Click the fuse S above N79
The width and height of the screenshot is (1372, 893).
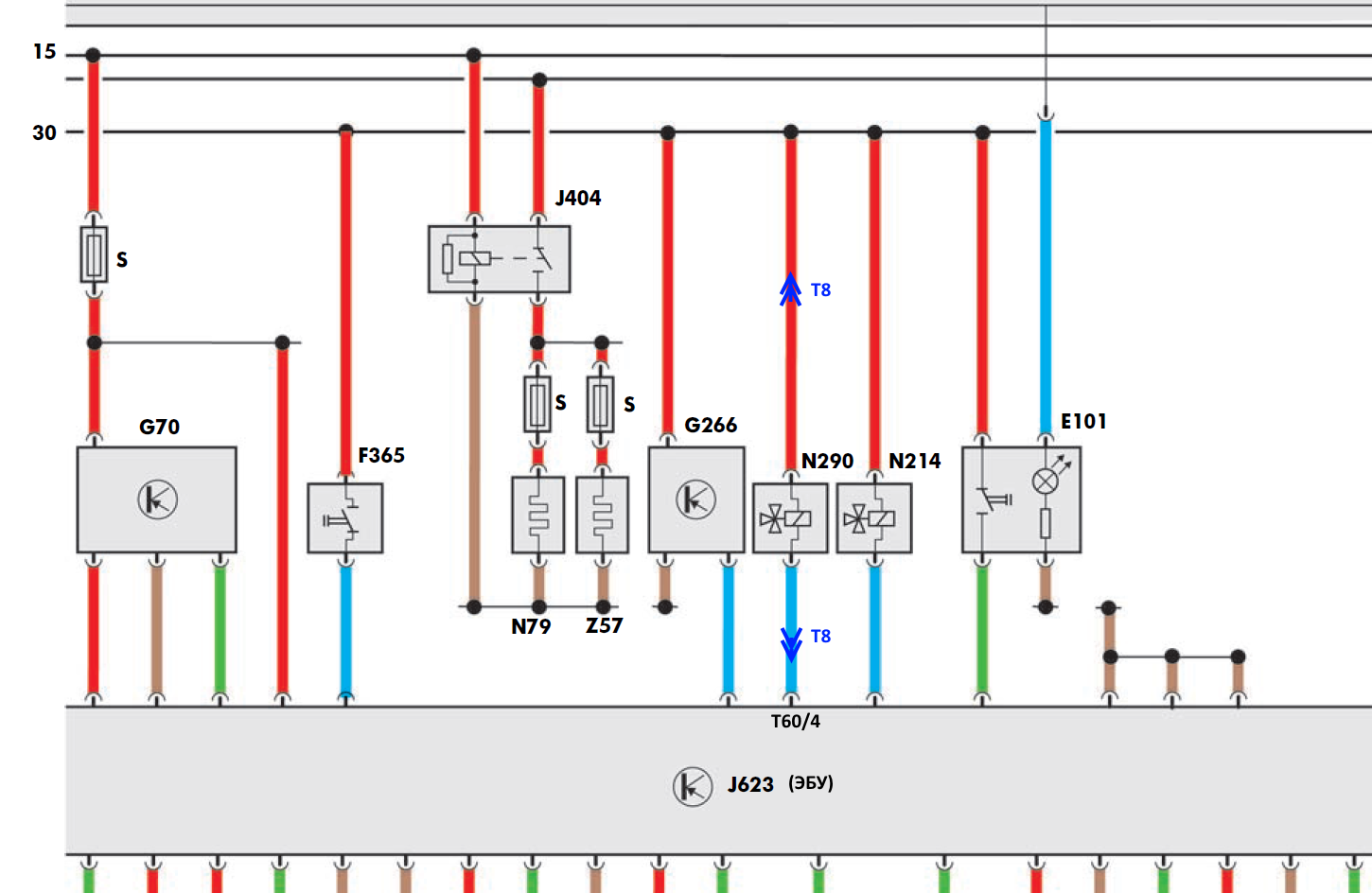[537, 405]
